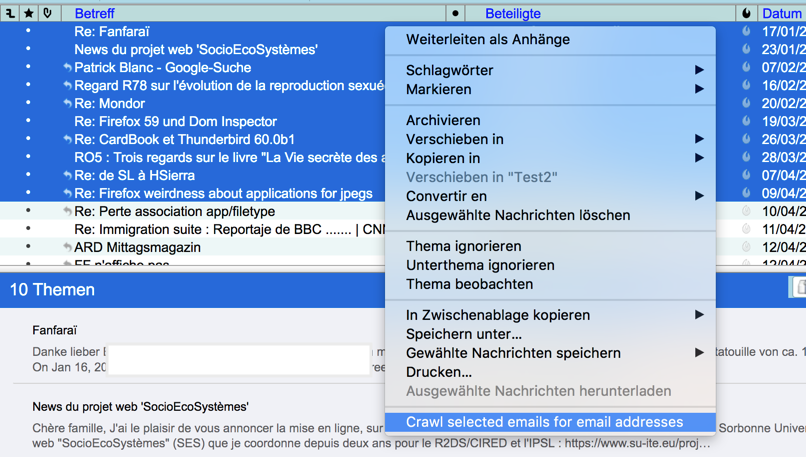The width and height of the screenshot is (806, 457).
Task: Toggle junk status on the 17/01 message
Action: pos(746,31)
